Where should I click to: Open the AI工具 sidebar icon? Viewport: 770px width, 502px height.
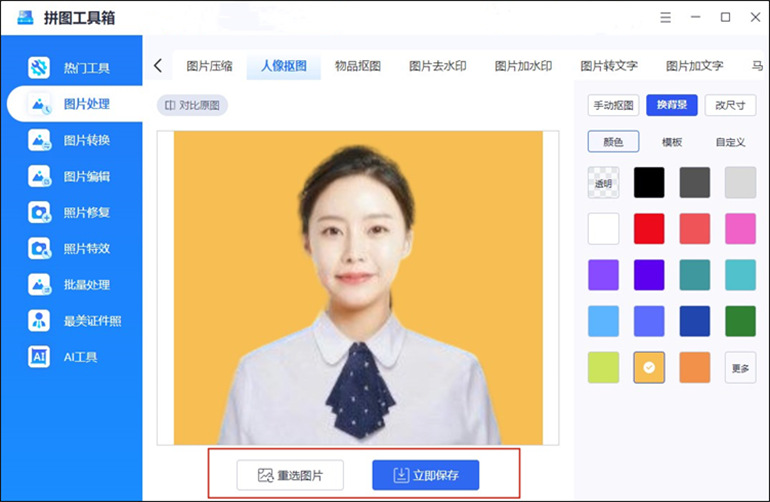(x=40, y=356)
